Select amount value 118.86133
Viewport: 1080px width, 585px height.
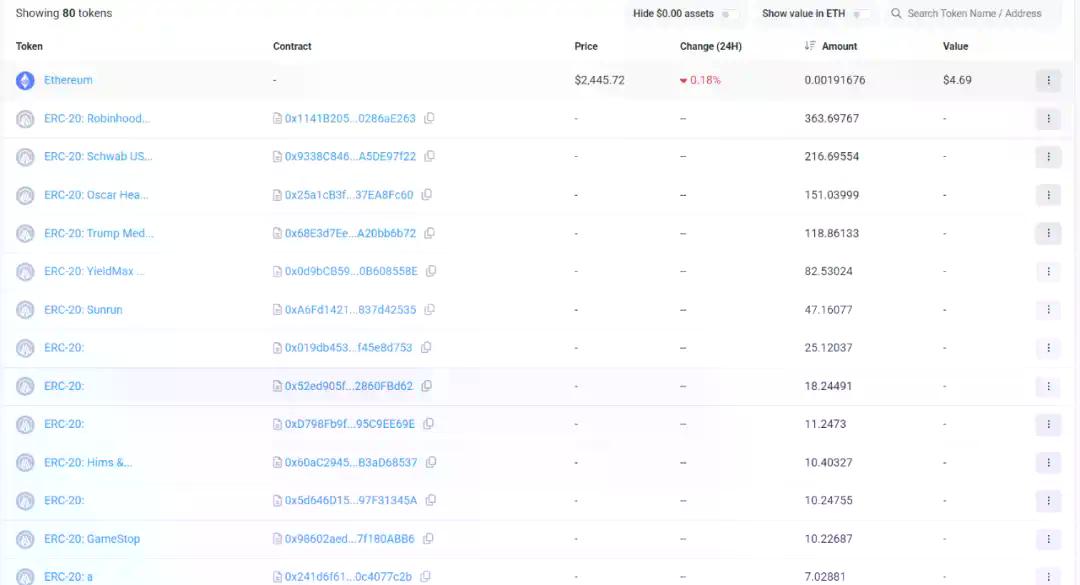coord(831,233)
